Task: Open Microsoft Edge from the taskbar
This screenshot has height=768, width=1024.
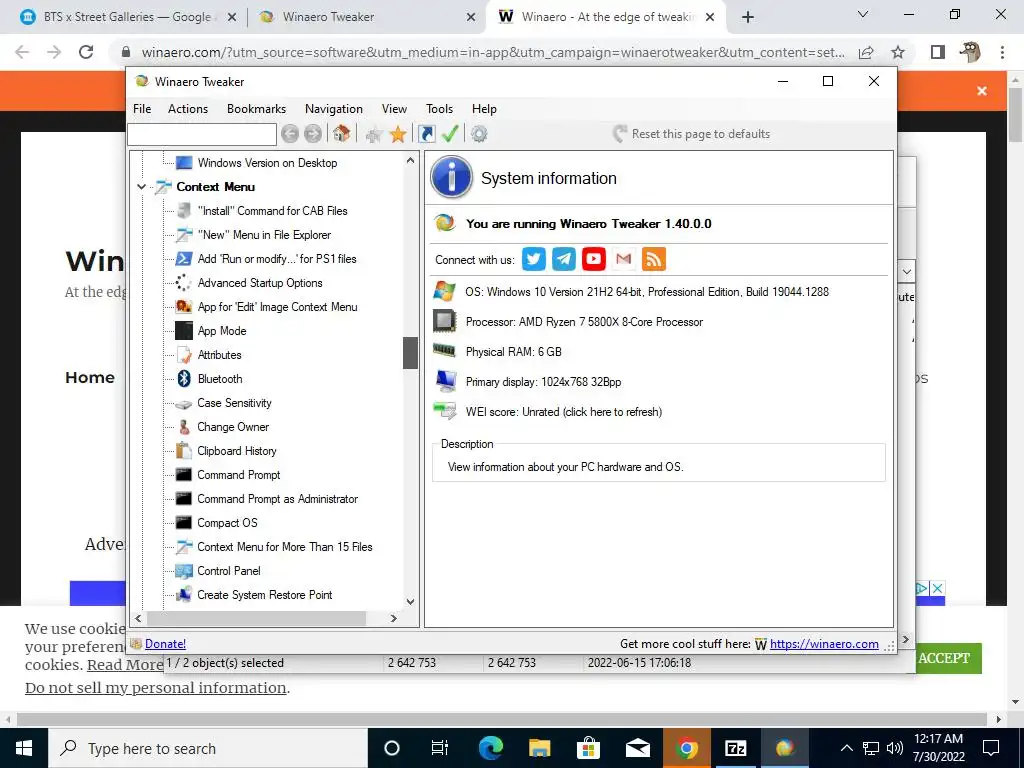Action: point(490,748)
